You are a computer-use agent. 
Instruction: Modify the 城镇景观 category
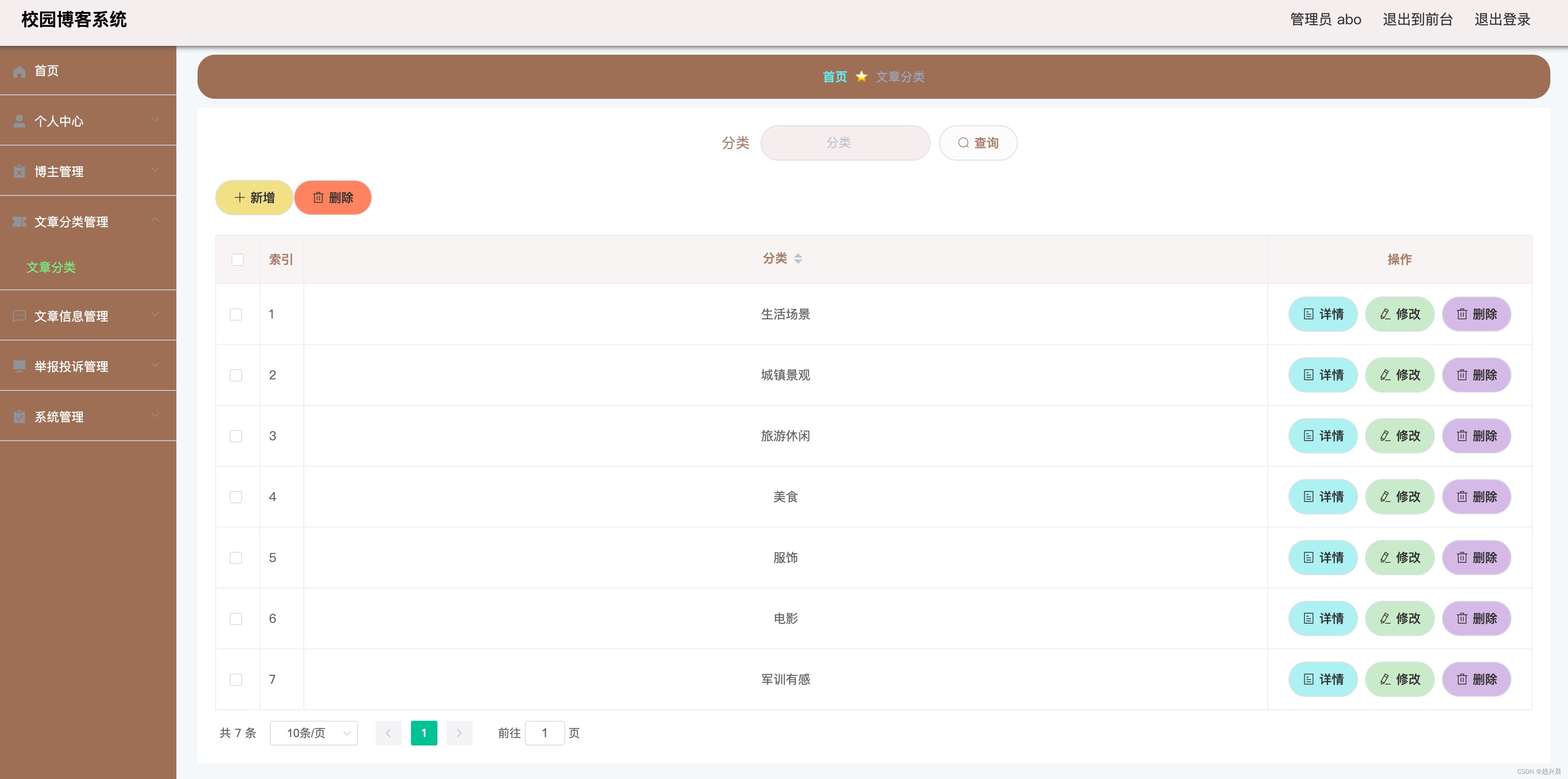click(1400, 375)
